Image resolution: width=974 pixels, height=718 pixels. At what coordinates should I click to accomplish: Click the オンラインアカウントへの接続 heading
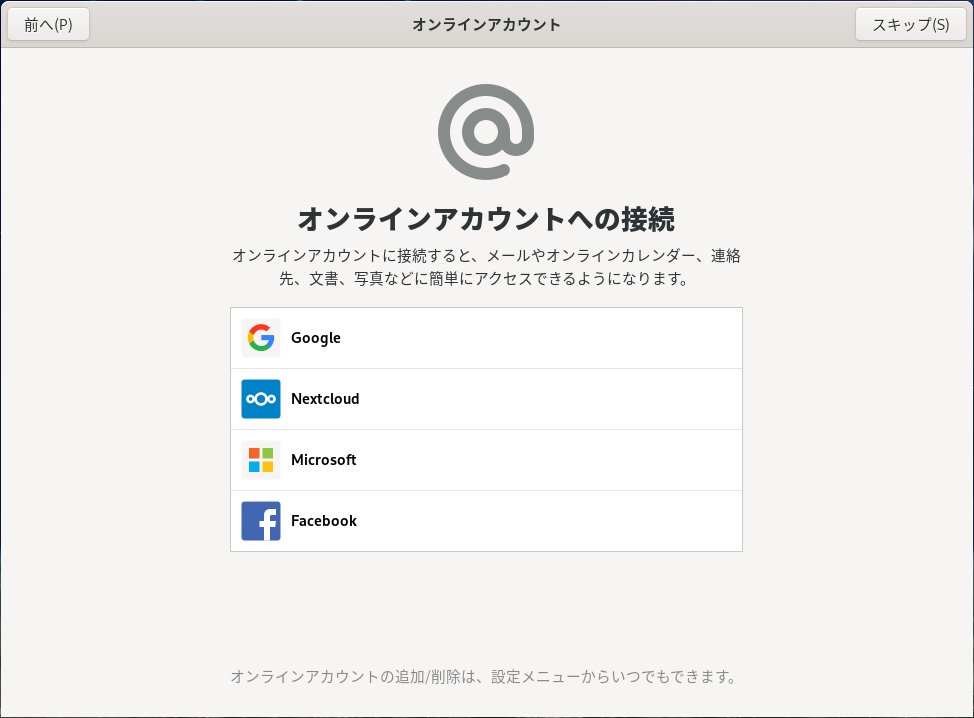point(486,219)
